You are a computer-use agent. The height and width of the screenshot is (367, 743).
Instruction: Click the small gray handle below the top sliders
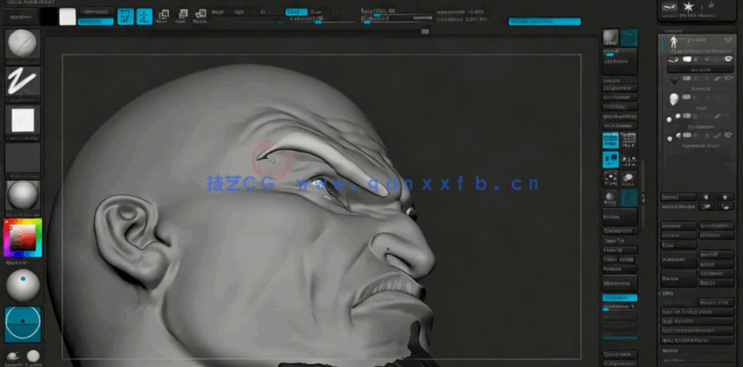tap(425, 31)
